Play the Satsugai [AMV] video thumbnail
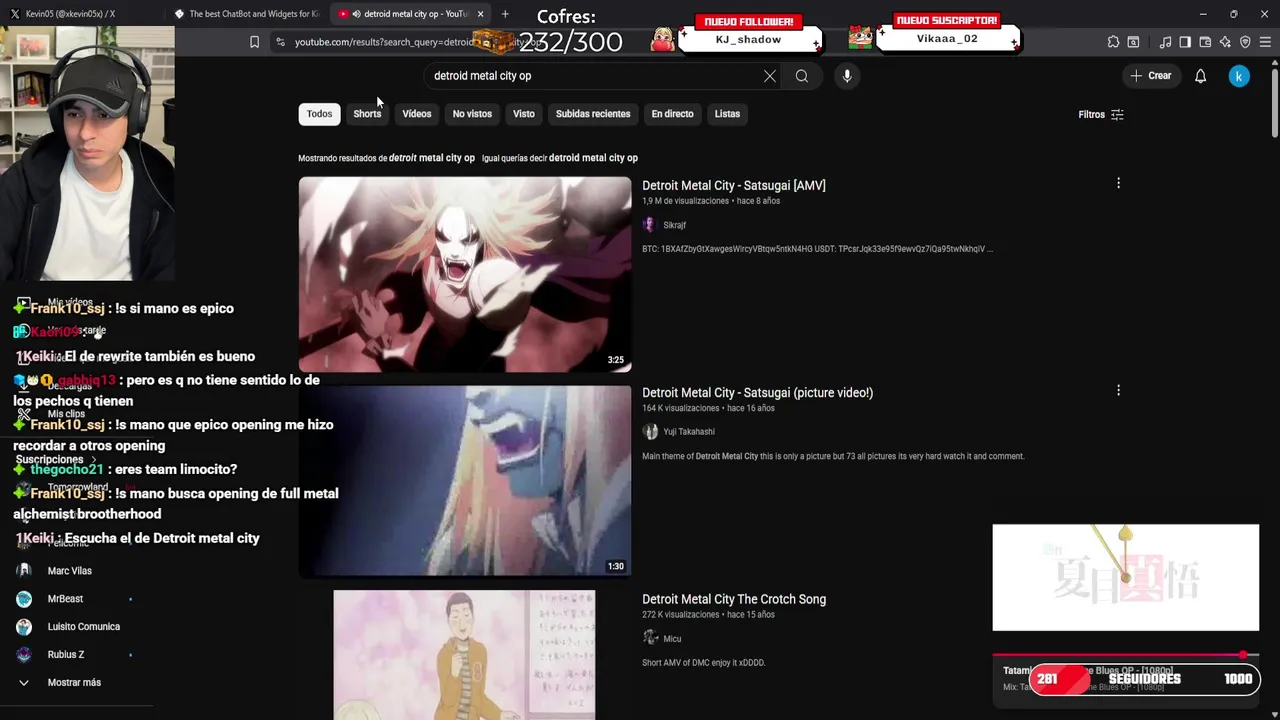The height and width of the screenshot is (720, 1280). coord(465,274)
